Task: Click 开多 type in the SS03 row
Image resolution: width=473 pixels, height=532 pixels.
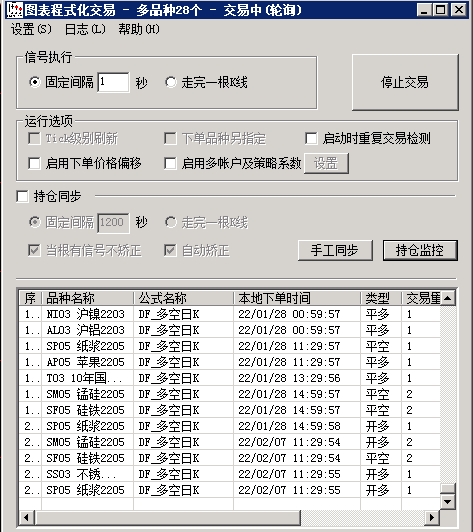Action: point(377,474)
